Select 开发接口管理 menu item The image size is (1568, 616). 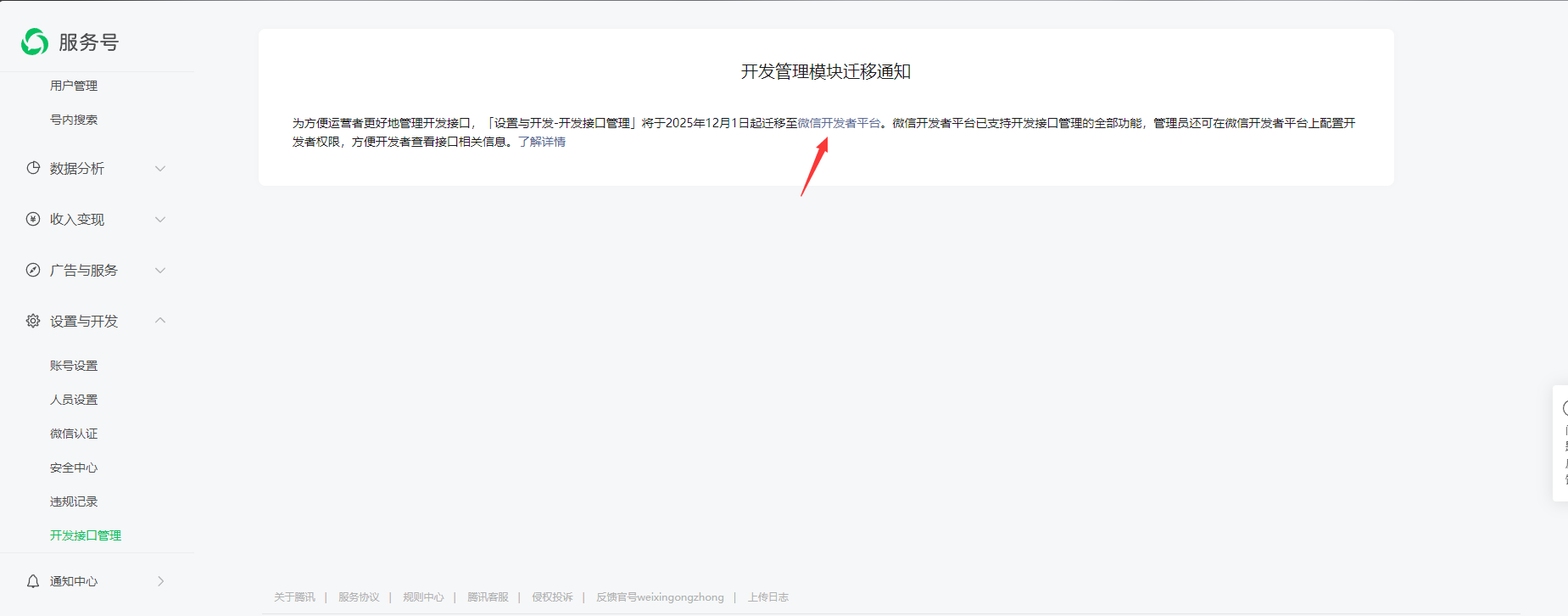coord(86,535)
